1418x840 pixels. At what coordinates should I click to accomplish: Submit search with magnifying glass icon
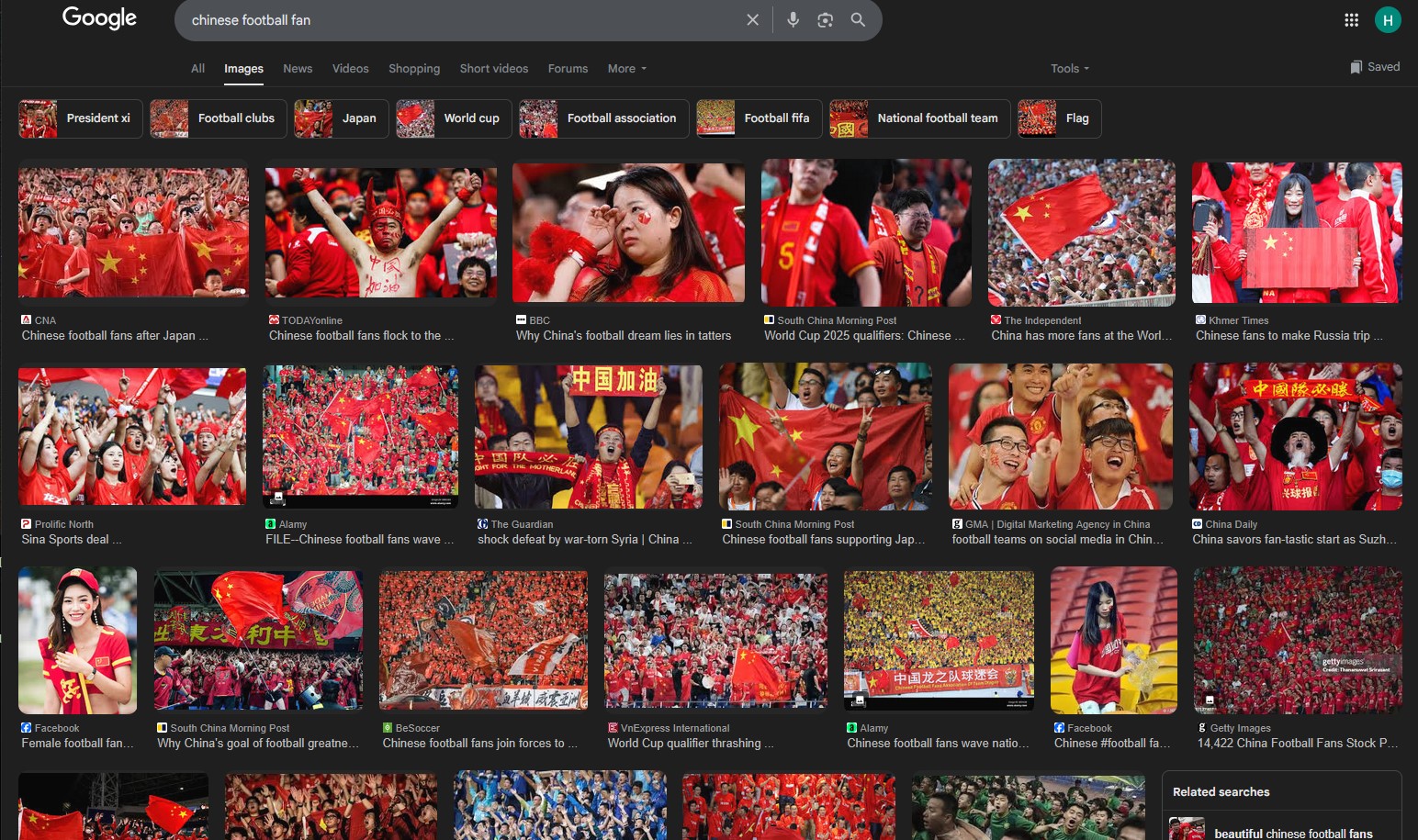[858, 20]
